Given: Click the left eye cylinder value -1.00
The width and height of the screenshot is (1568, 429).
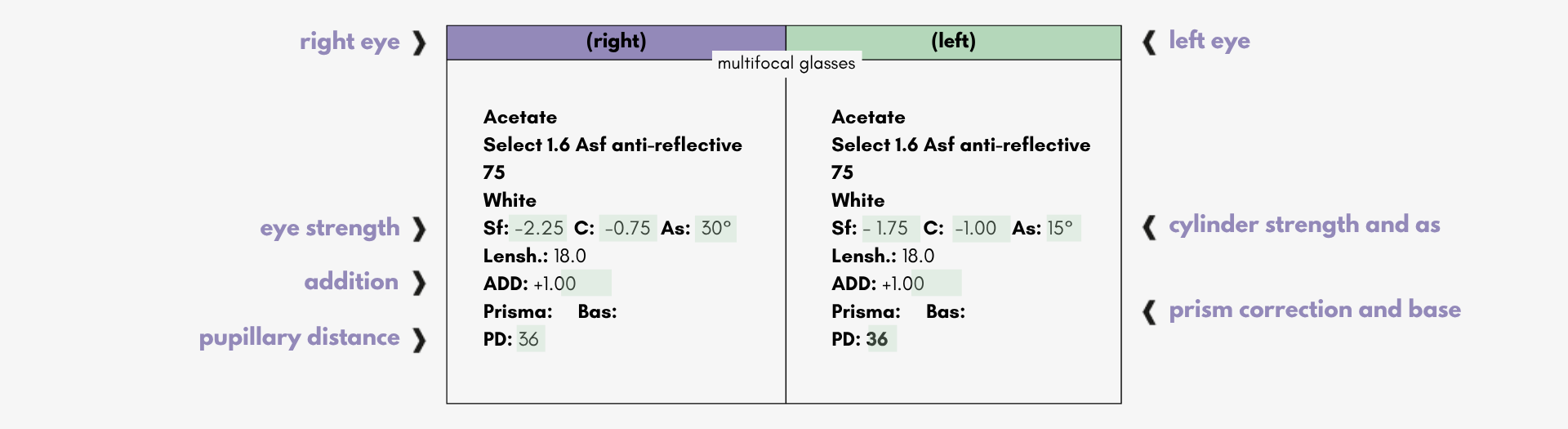Looking at the screenshot, I should click(x=977, y=228).
